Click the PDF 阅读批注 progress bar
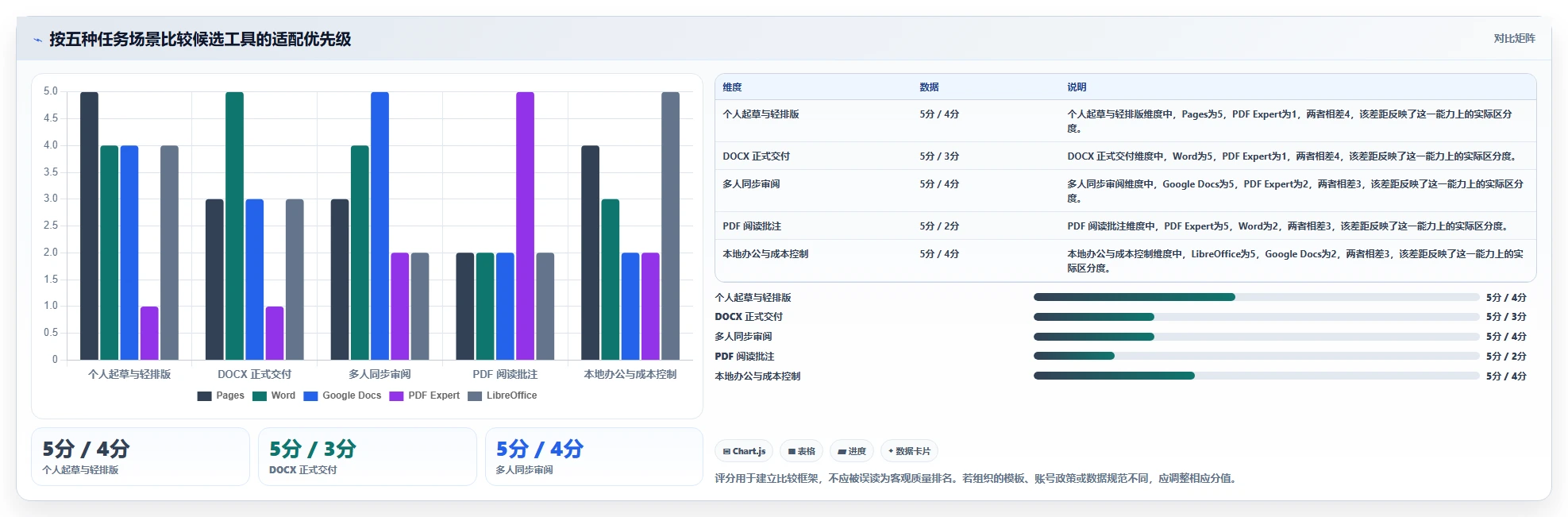The width and height of the screenshot is (1568, 517). (x=1256, y=356)
